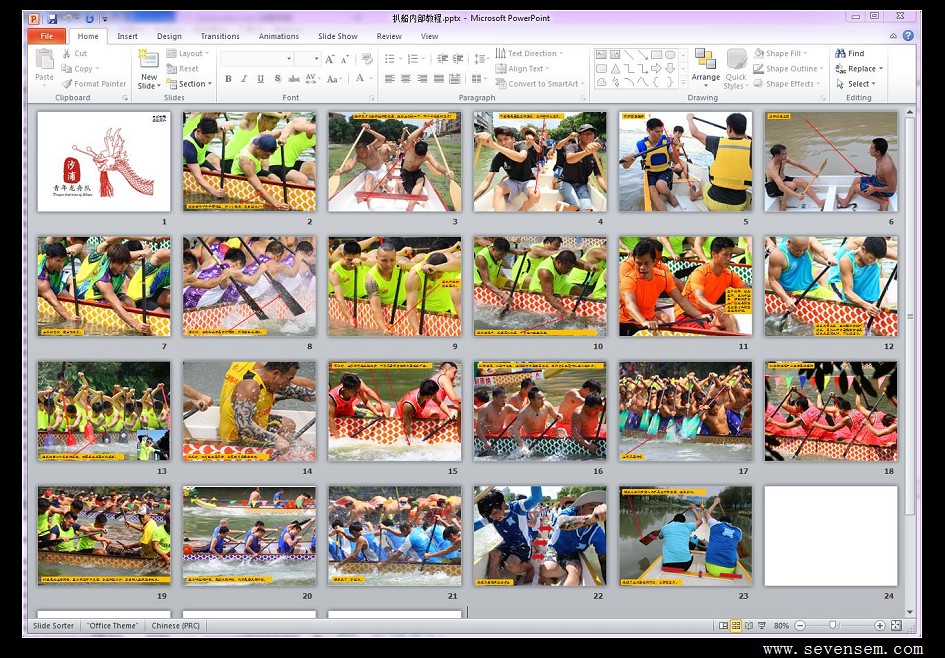Click the Copy command

pyautogui.click(x=80, y=69)
